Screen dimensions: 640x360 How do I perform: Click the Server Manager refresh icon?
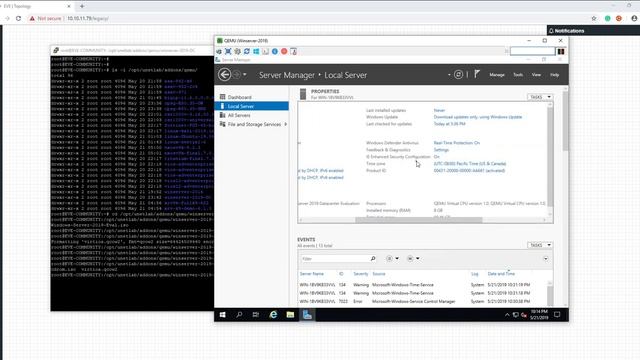(458, 75)
